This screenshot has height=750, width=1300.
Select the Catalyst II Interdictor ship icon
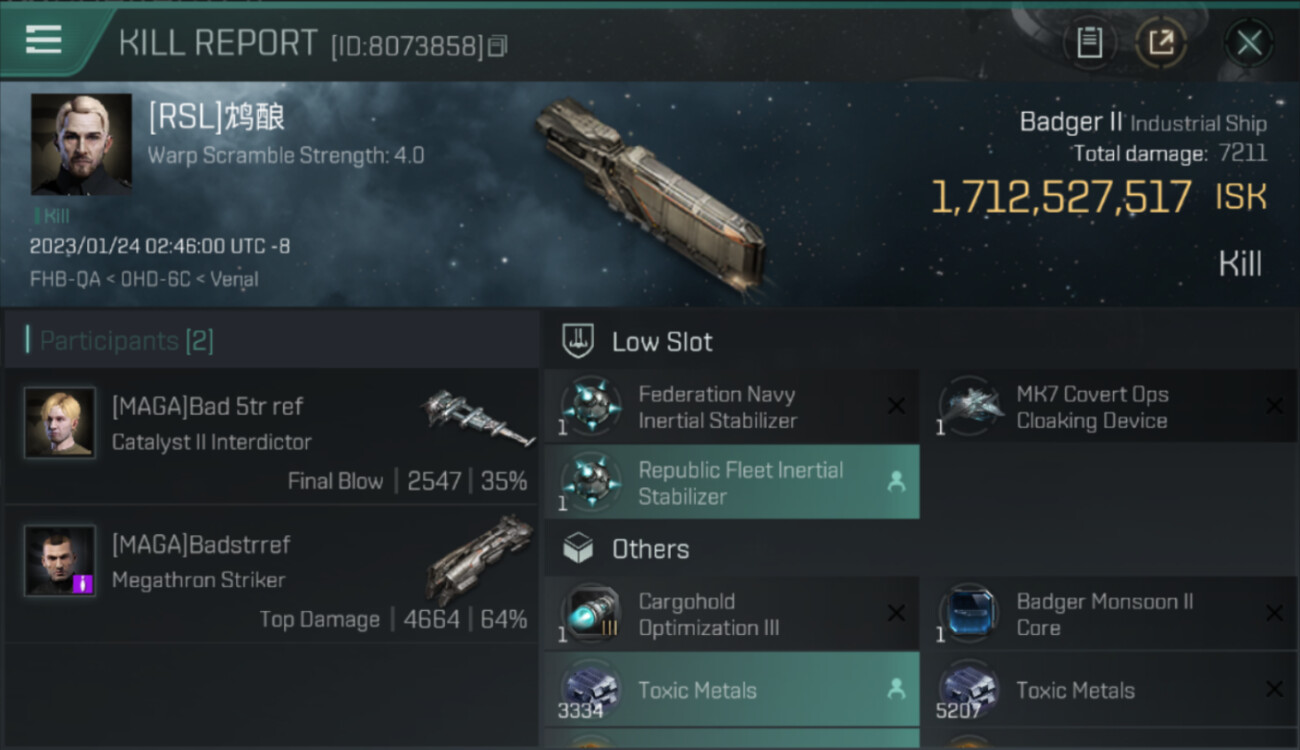[x=477, y=417]
